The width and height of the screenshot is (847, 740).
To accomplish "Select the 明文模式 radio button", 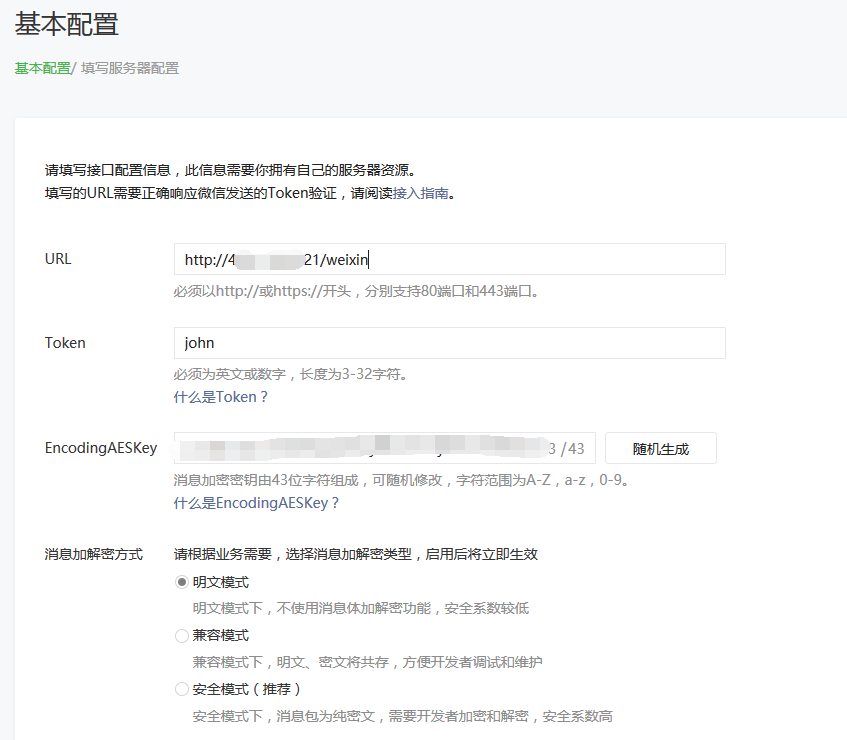I will [x=182, y=582].
